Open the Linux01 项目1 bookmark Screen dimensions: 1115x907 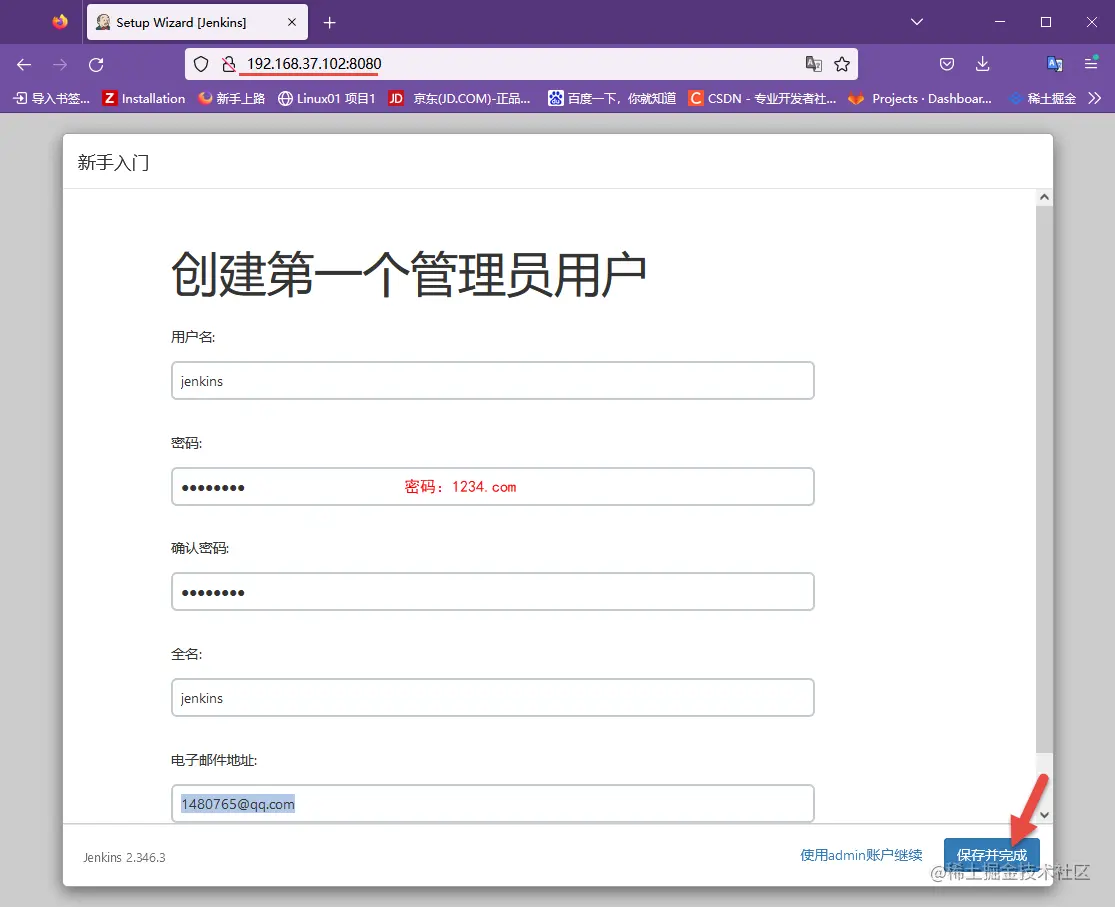coord(326,98)
